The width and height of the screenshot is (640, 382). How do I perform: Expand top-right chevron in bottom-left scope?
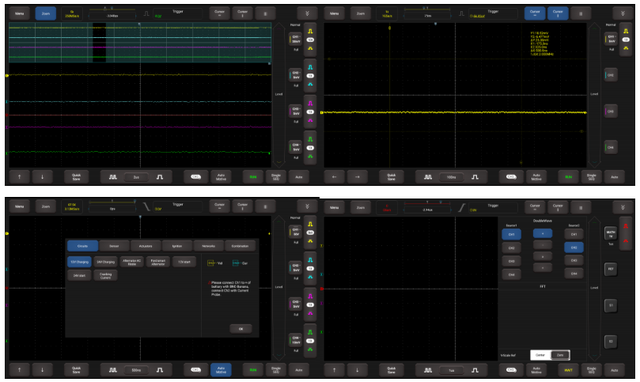point(307,207)
